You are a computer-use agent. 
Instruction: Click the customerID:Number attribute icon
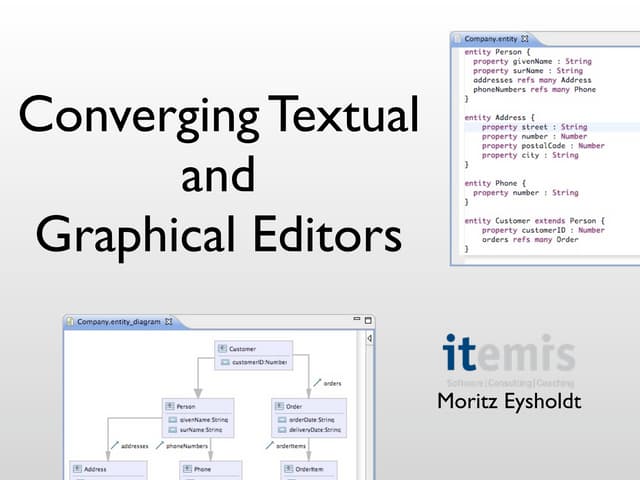[x=224, y=362]
